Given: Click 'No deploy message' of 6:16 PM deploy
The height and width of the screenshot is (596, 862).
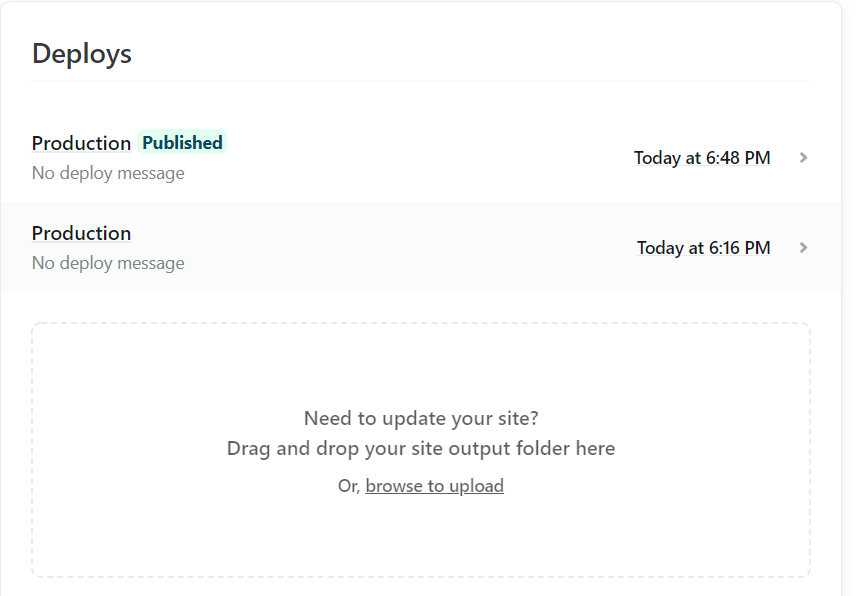Looking at the screenshot, I should pyautogui.click(x=108, y=263).
